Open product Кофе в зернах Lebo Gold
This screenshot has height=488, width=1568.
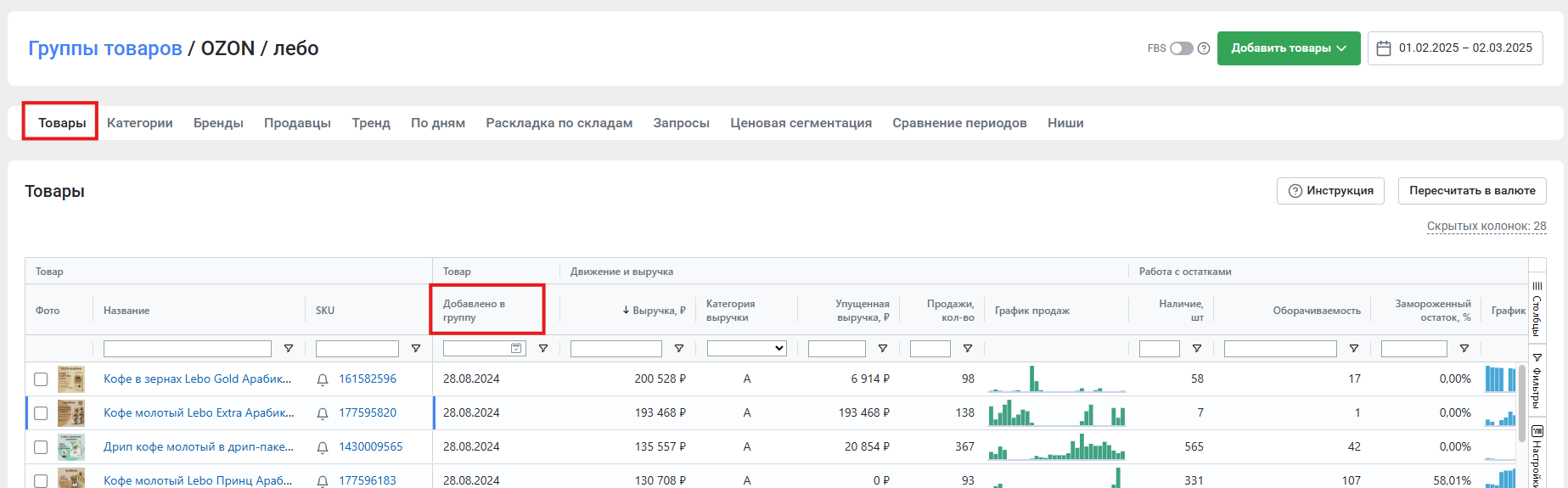(197, 379)
